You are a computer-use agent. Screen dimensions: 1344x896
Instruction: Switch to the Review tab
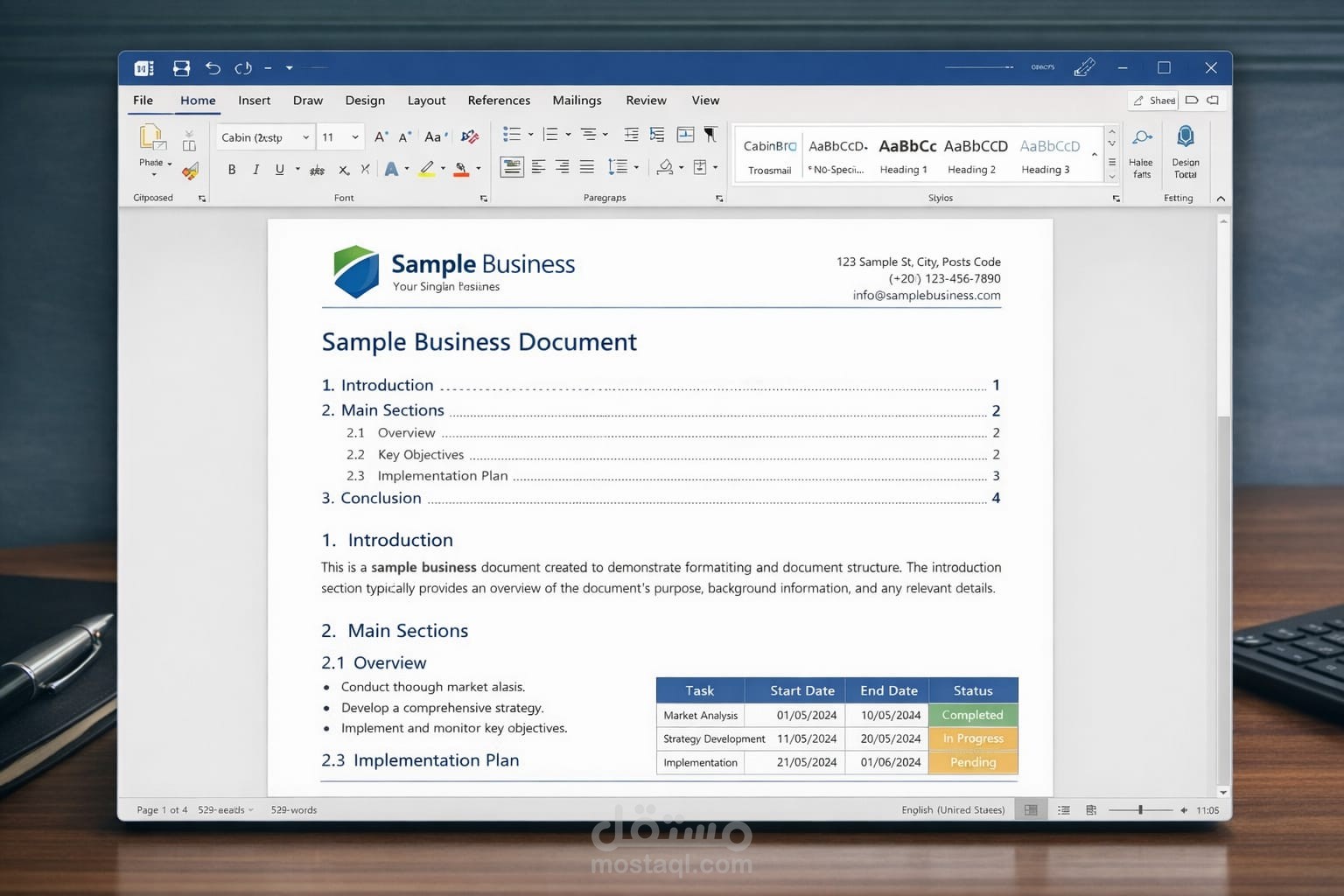646,101
